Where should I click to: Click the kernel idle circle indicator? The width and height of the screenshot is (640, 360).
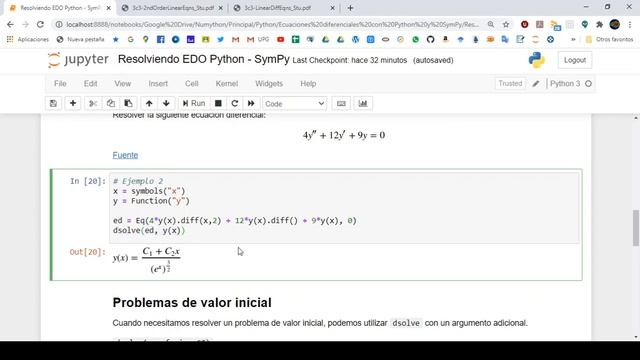[588, 84]
